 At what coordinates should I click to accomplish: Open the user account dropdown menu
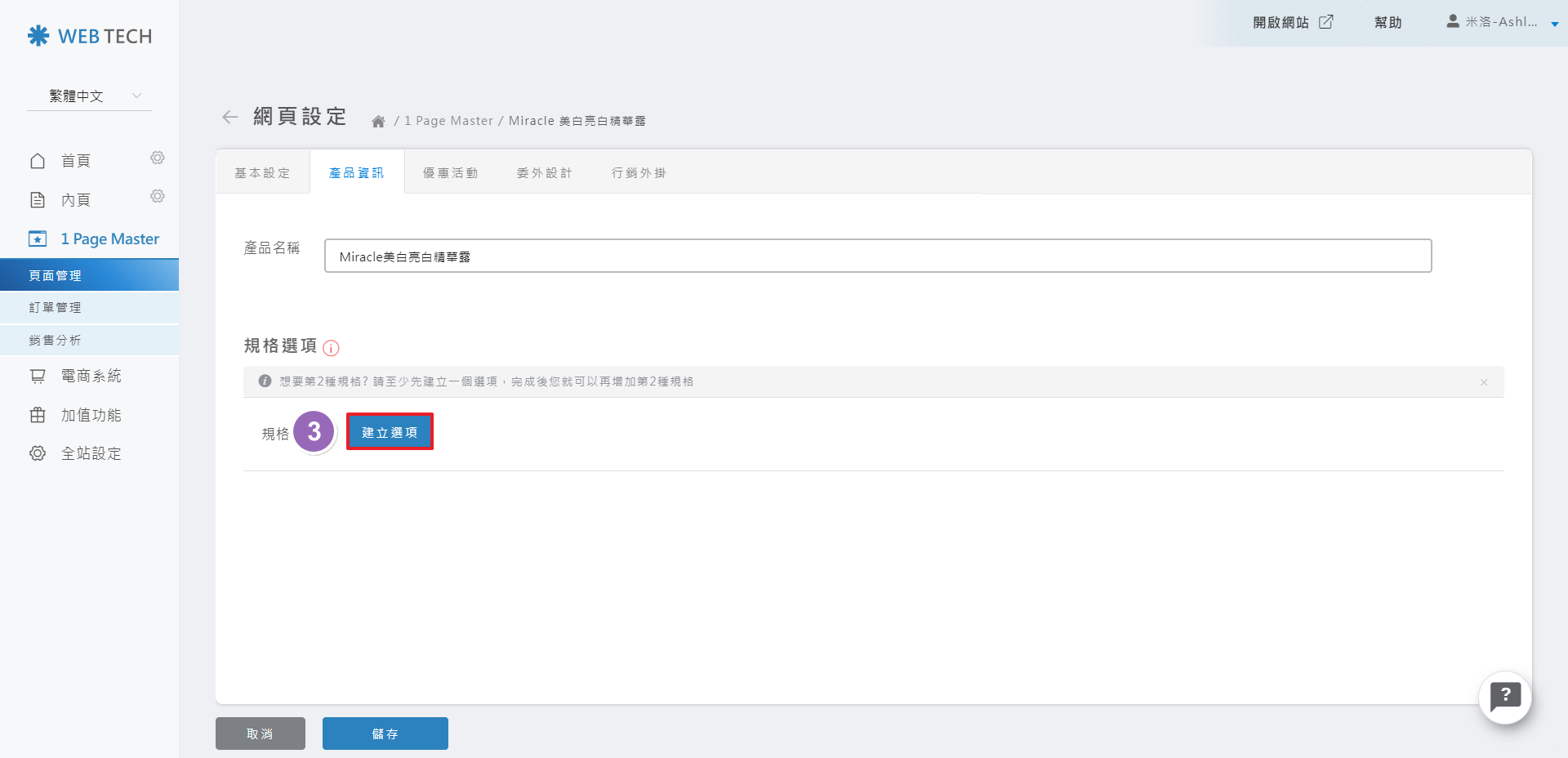[1502, 23]
